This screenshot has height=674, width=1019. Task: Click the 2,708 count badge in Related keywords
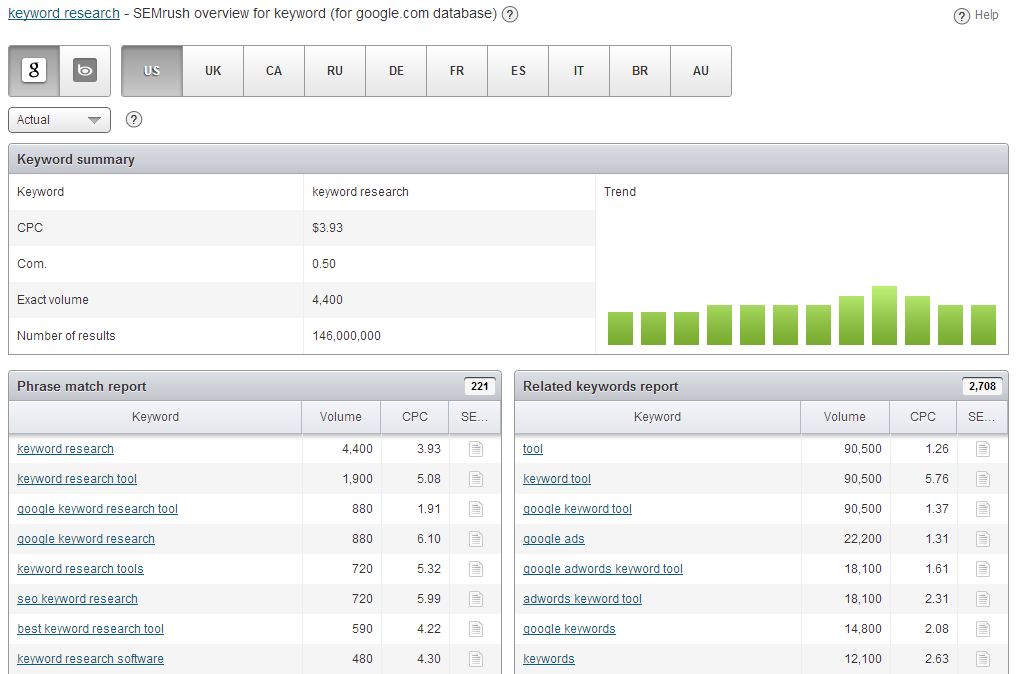click(982, 387)
